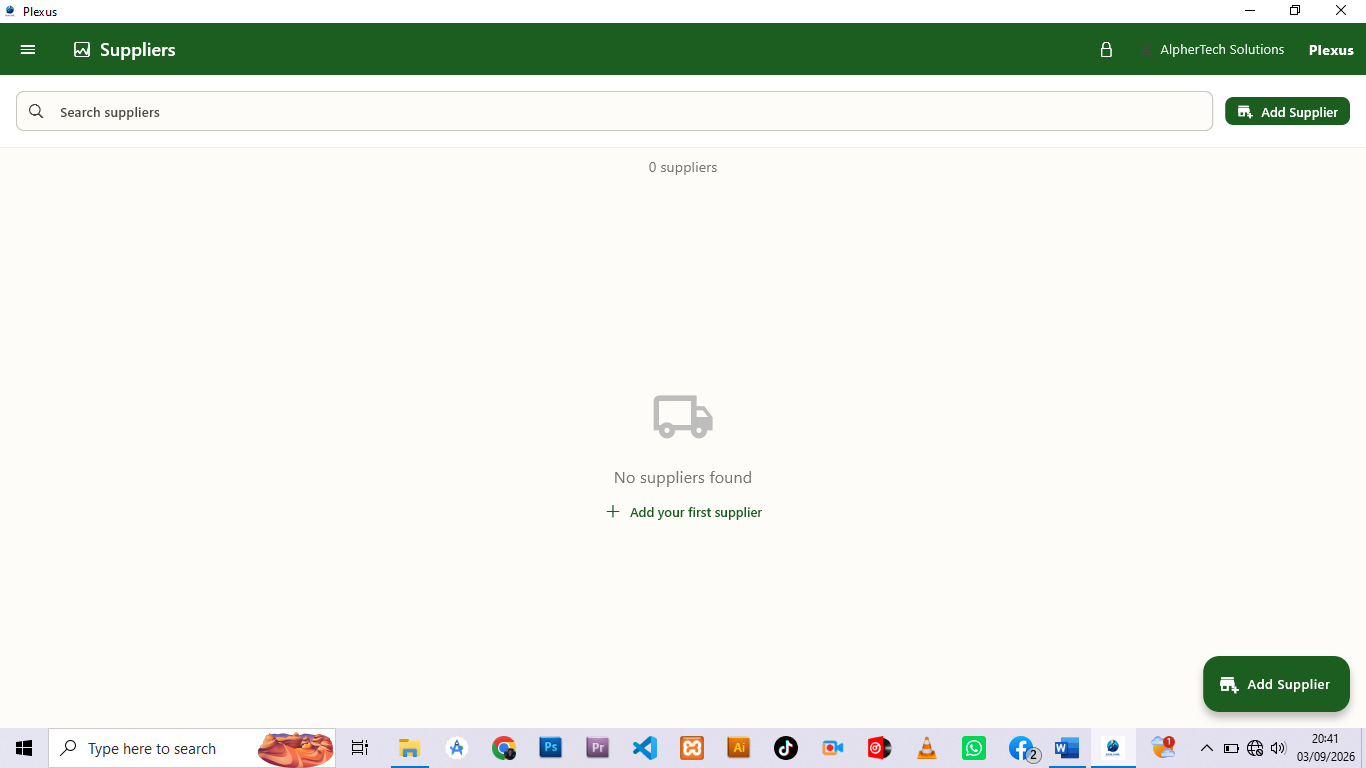This screenshot has height=768, width=1366.
Task: Open Microsoft Word from the taskbar
Action: 1067,748
